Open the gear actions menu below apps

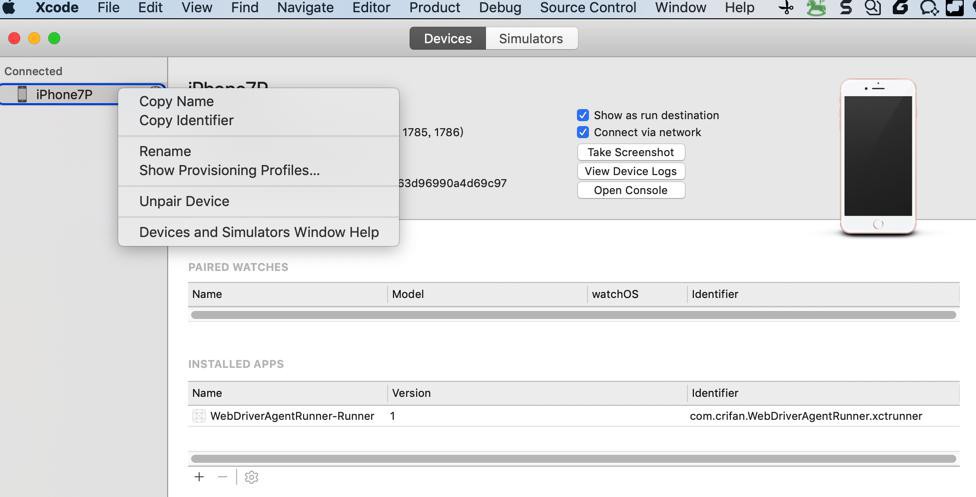pyautogui.click(x=251, y=477)
